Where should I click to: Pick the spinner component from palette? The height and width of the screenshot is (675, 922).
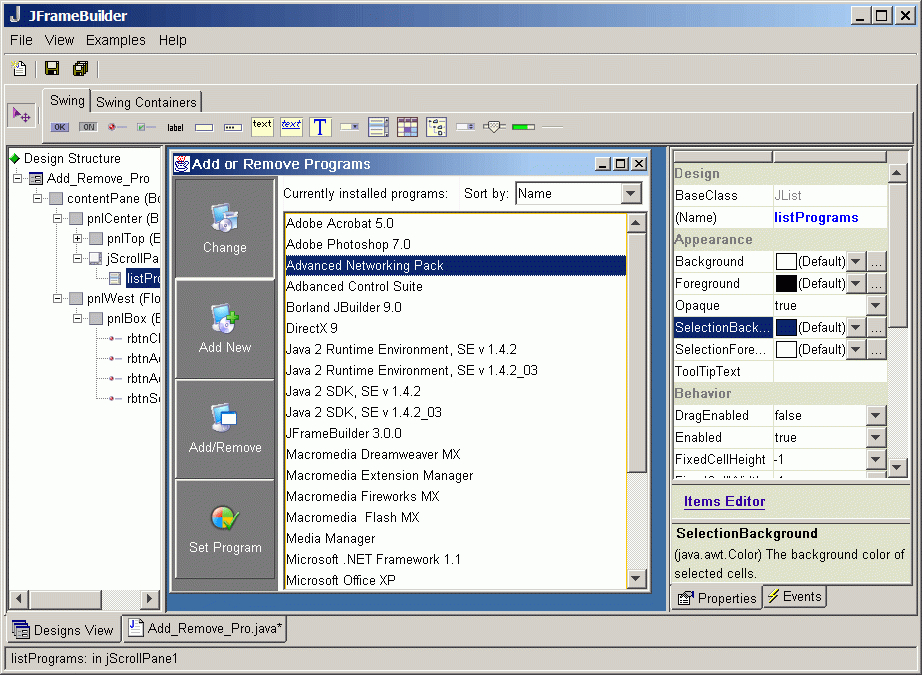pos(465,127)
